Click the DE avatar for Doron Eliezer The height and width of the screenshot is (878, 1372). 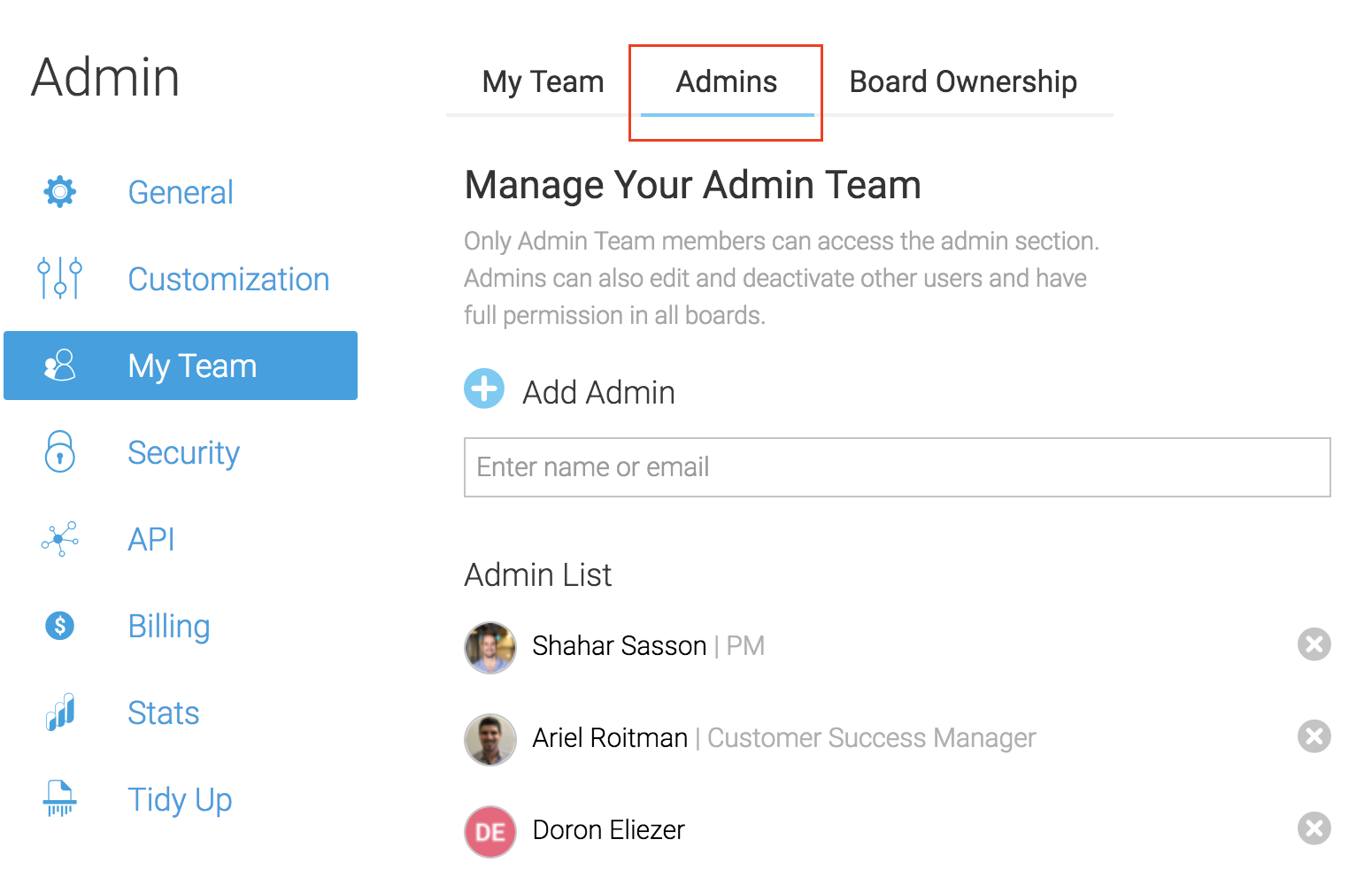coord(490,832)
